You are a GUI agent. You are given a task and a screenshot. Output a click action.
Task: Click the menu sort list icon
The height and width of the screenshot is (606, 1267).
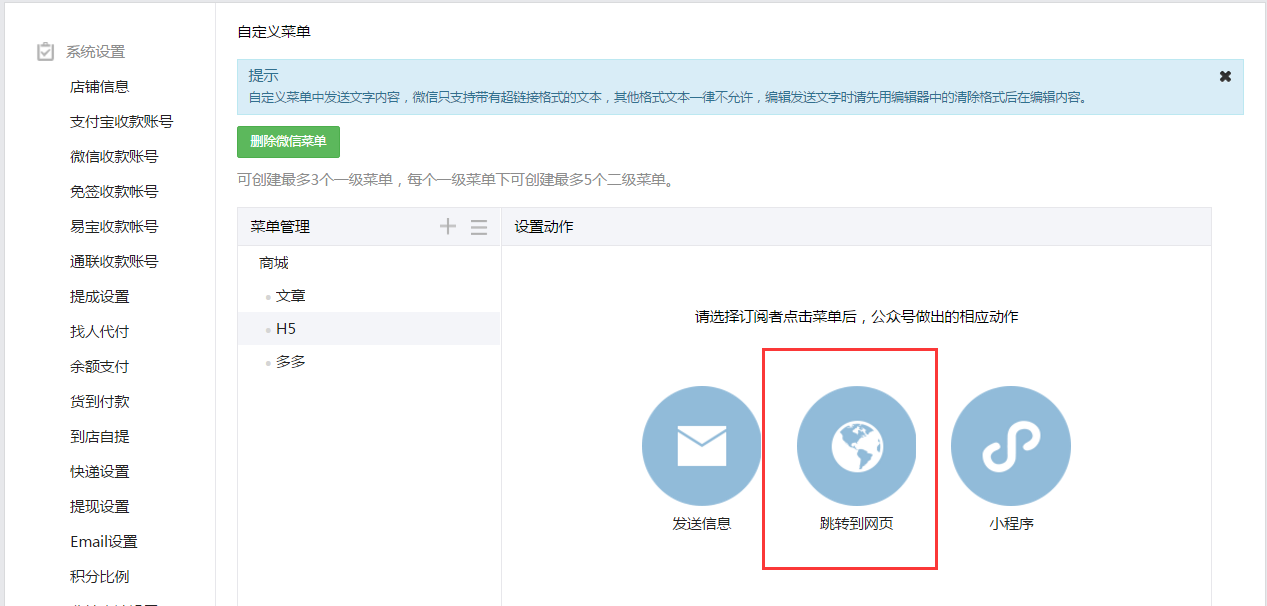479,227
